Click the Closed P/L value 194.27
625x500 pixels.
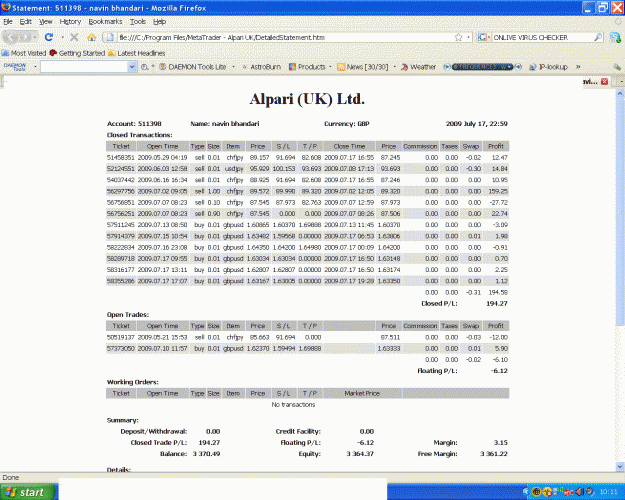pos(497,303)
